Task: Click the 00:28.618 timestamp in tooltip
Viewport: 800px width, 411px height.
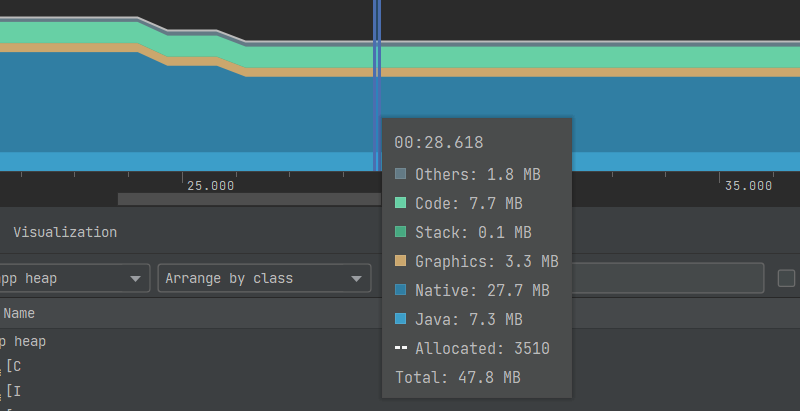Action: point(439,142)
